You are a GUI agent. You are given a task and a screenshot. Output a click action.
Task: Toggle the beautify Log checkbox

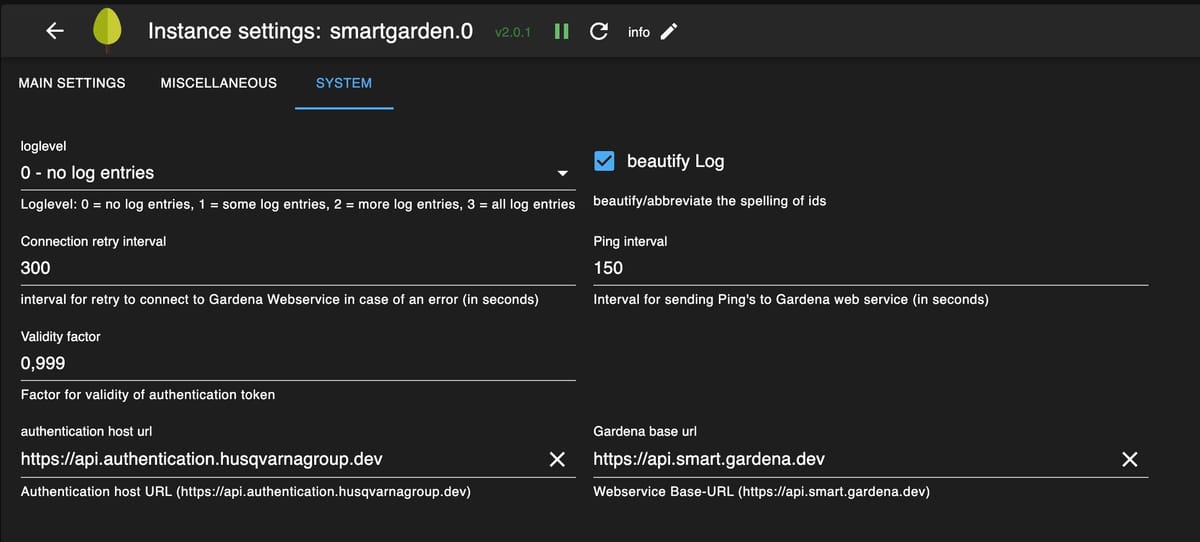[604, 161]
